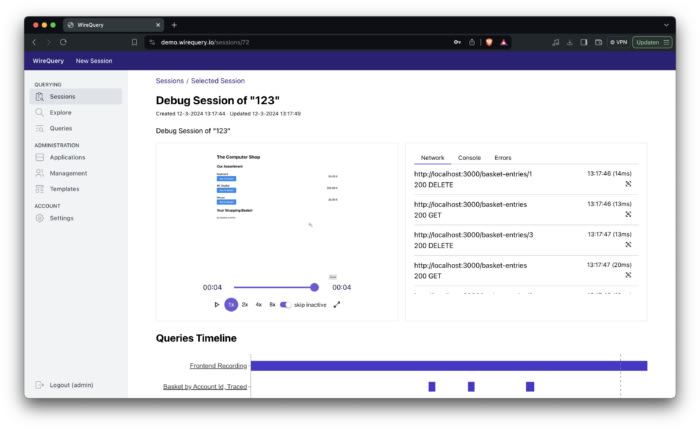Open fullscreen mode for the replay player
The image size is (700, 430).
point(337,304)
